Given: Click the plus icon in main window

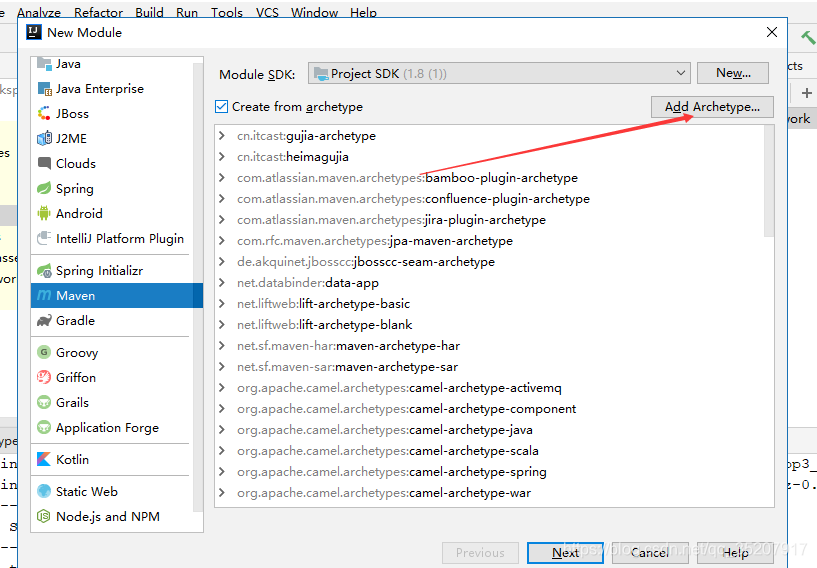Looking at the screenshot, I should (x=807, y=93).
